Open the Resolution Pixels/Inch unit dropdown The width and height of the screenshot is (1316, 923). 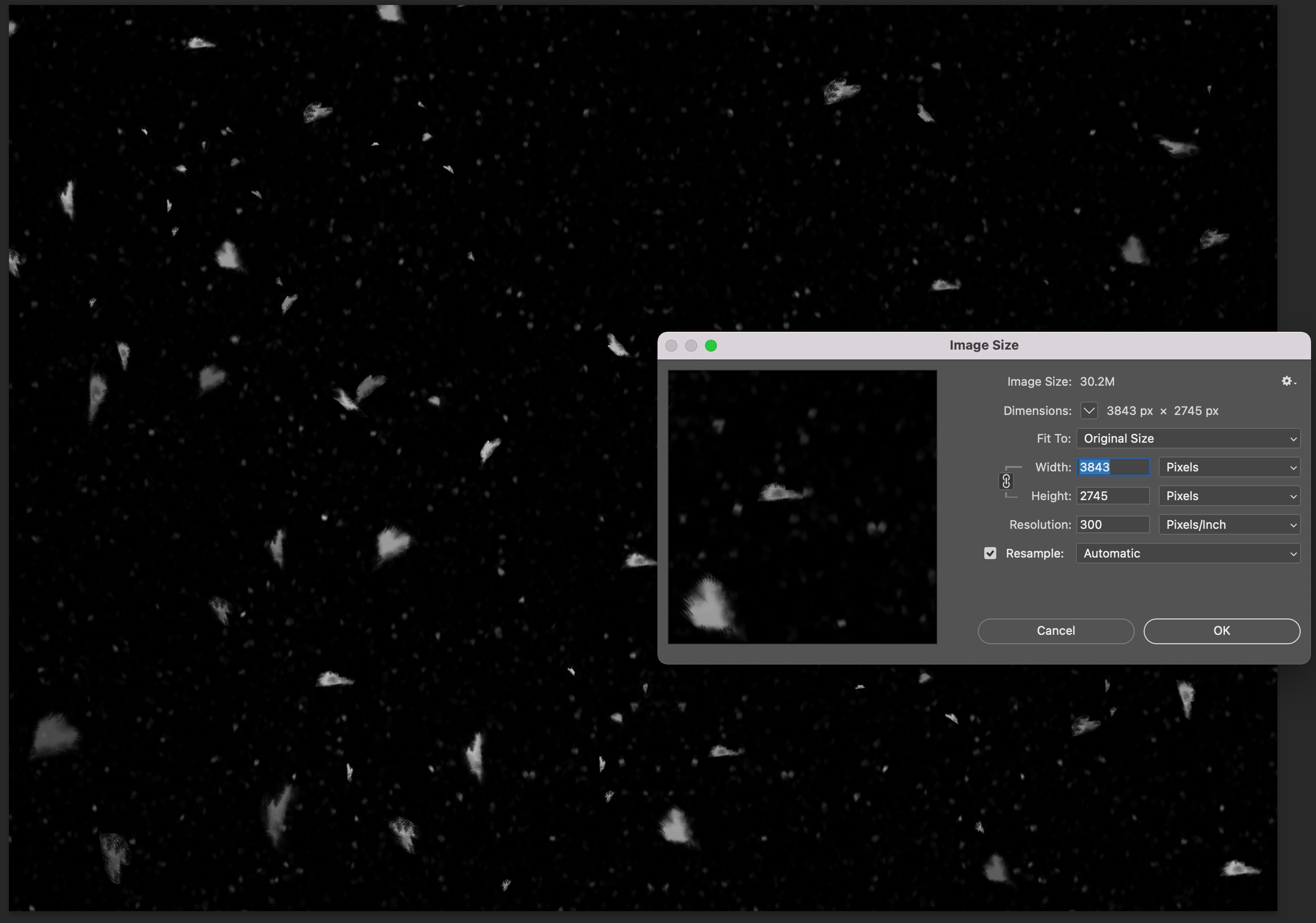(1229, 524)
